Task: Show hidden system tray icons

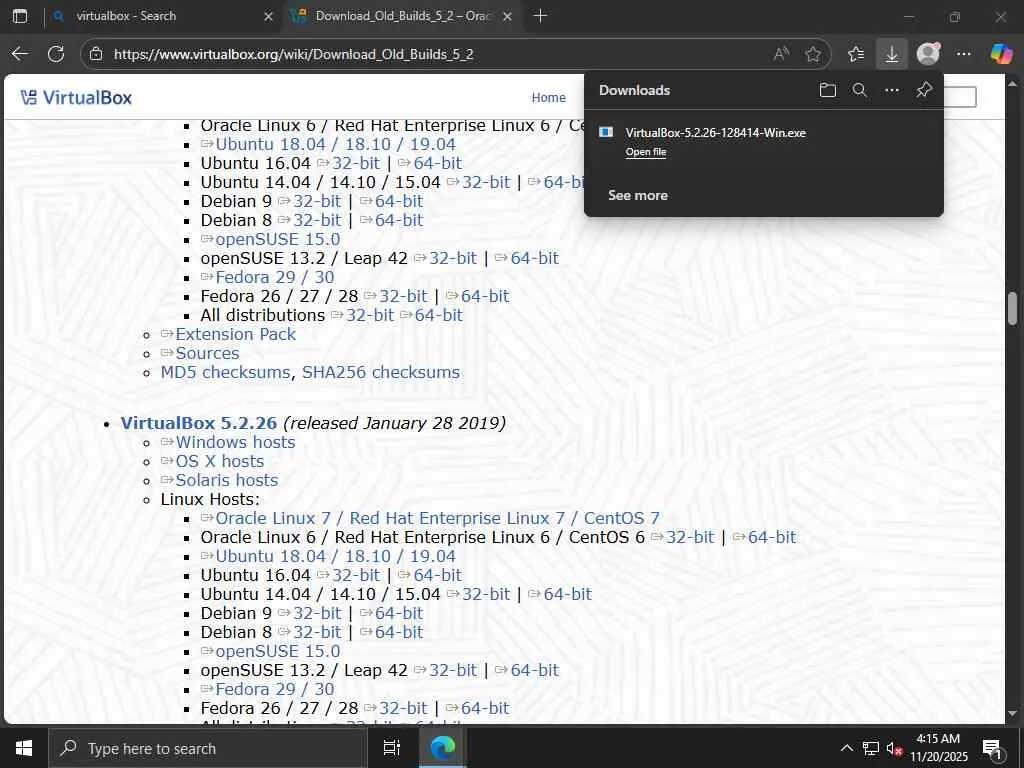Action: (x=846, y=748)
